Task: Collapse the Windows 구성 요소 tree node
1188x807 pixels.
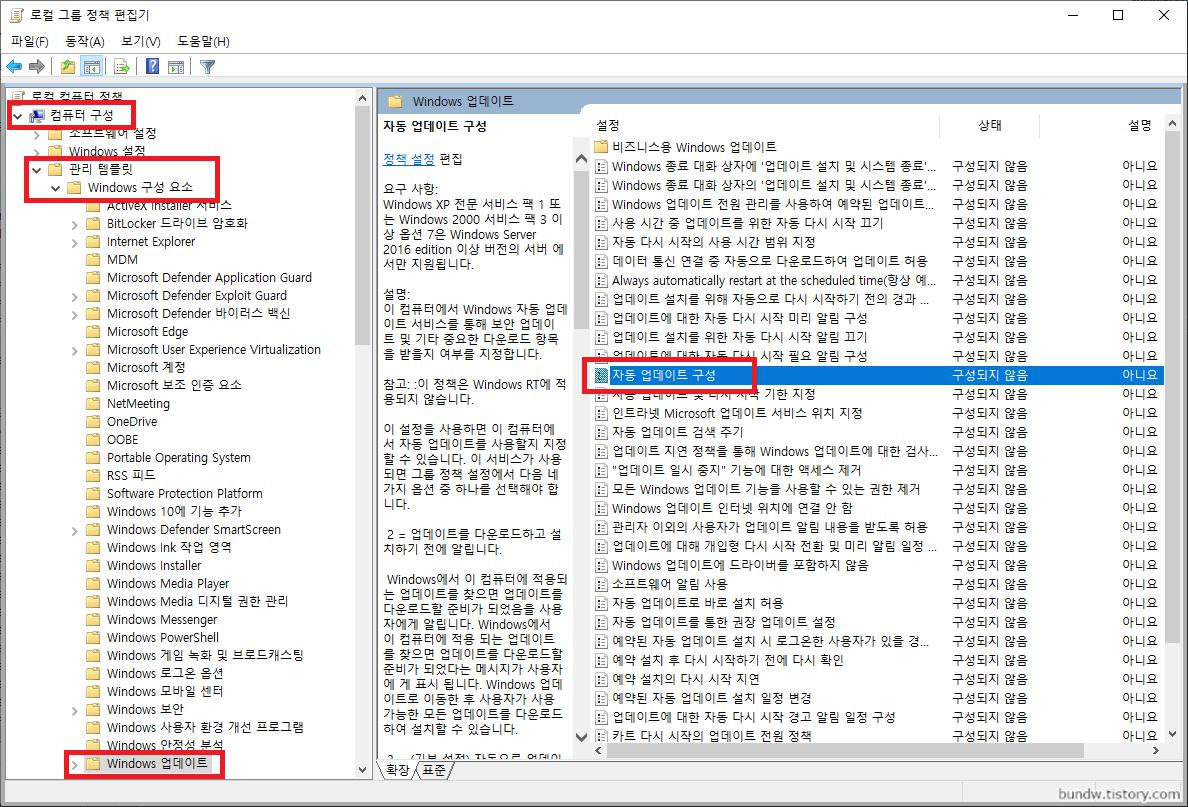Action: click(55, 188)
